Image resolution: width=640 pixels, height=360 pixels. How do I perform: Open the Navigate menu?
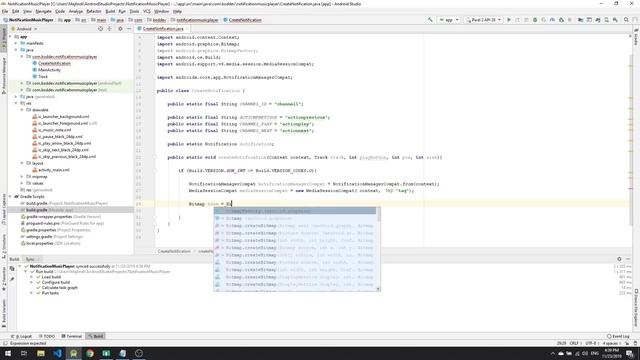[x=43, y=11]
